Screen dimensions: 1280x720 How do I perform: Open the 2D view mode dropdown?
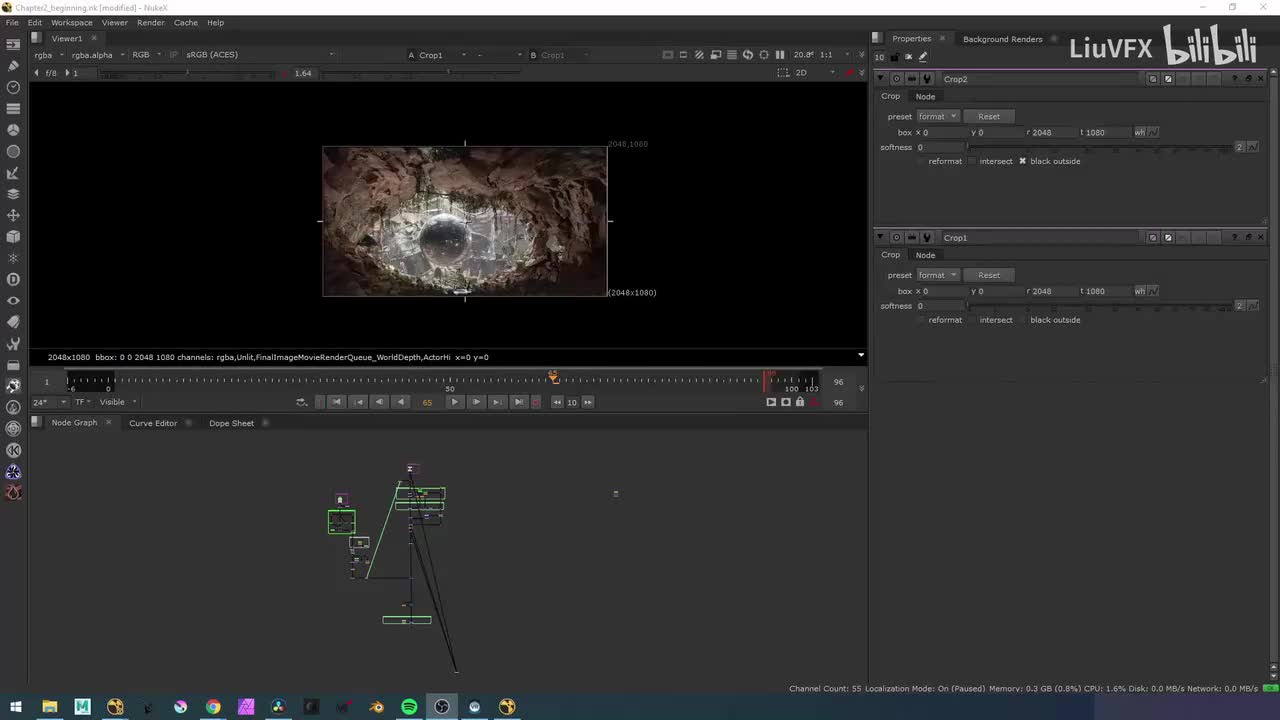pyautogui.click(x=817, y=73)
